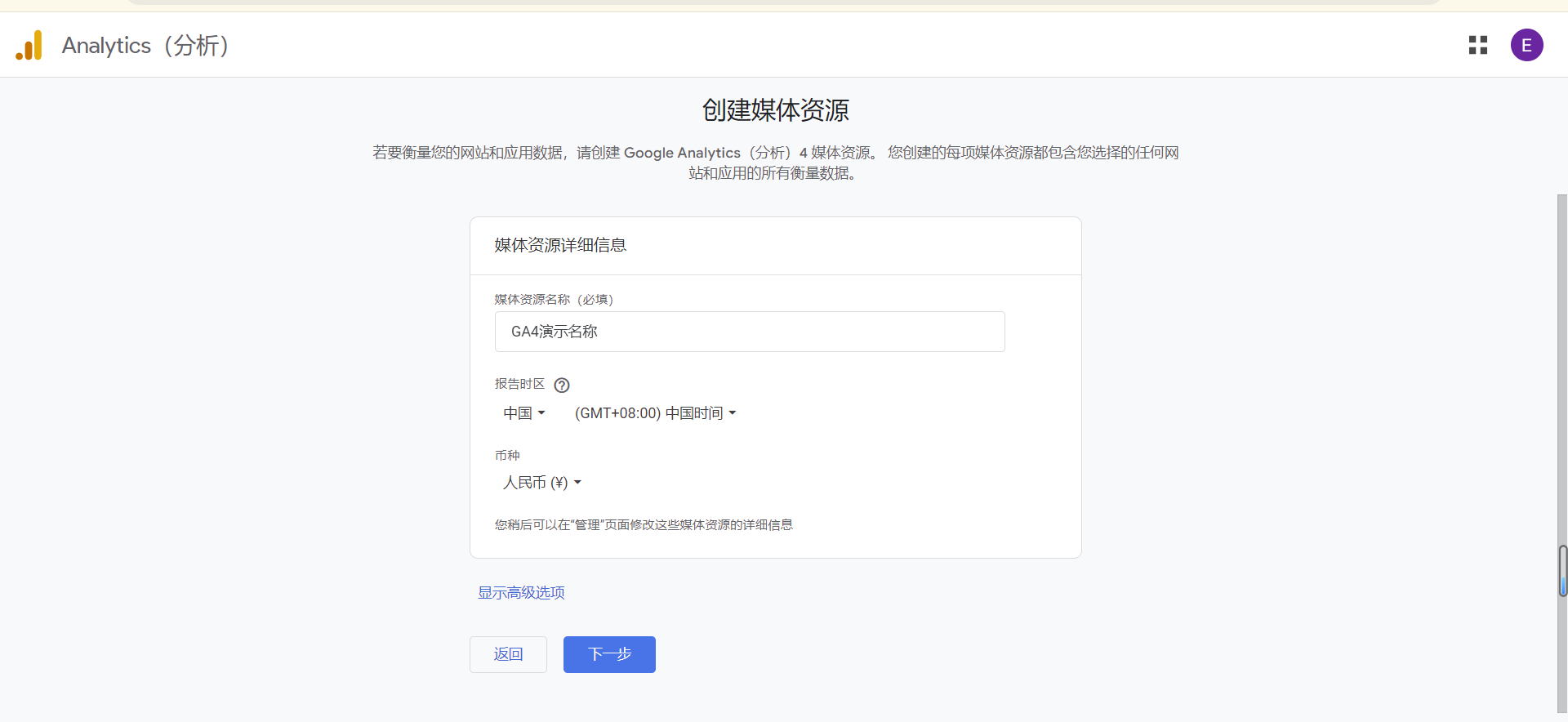Image resolution: width=1568 pixels, height=722 pixels.
Task: Click the help icon next to 报告时区
Action: [562, 385]
